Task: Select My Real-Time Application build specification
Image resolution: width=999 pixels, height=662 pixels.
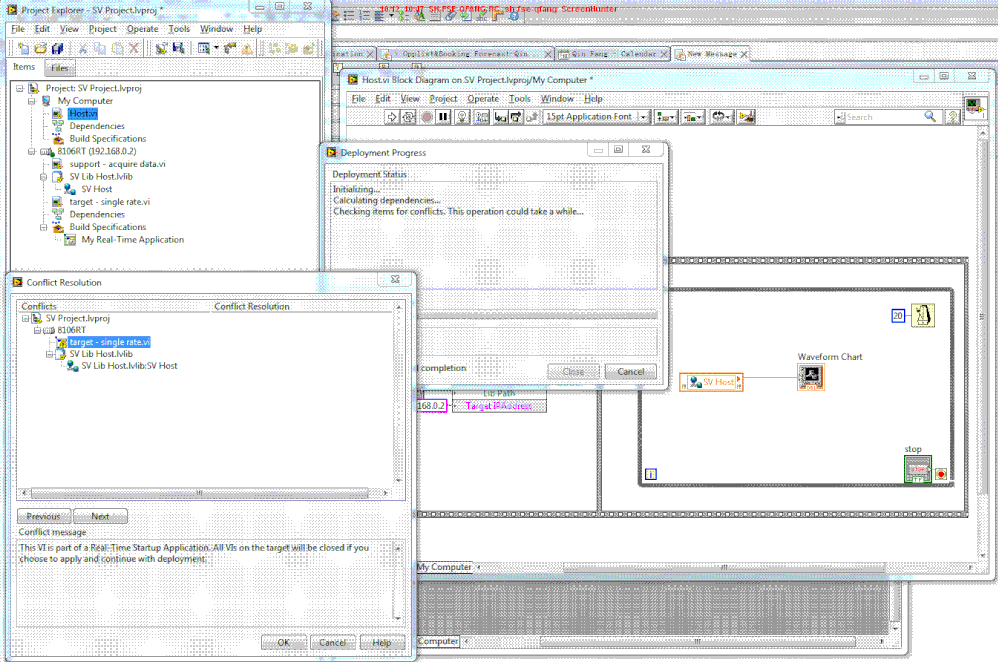Action: click(133, 240)
